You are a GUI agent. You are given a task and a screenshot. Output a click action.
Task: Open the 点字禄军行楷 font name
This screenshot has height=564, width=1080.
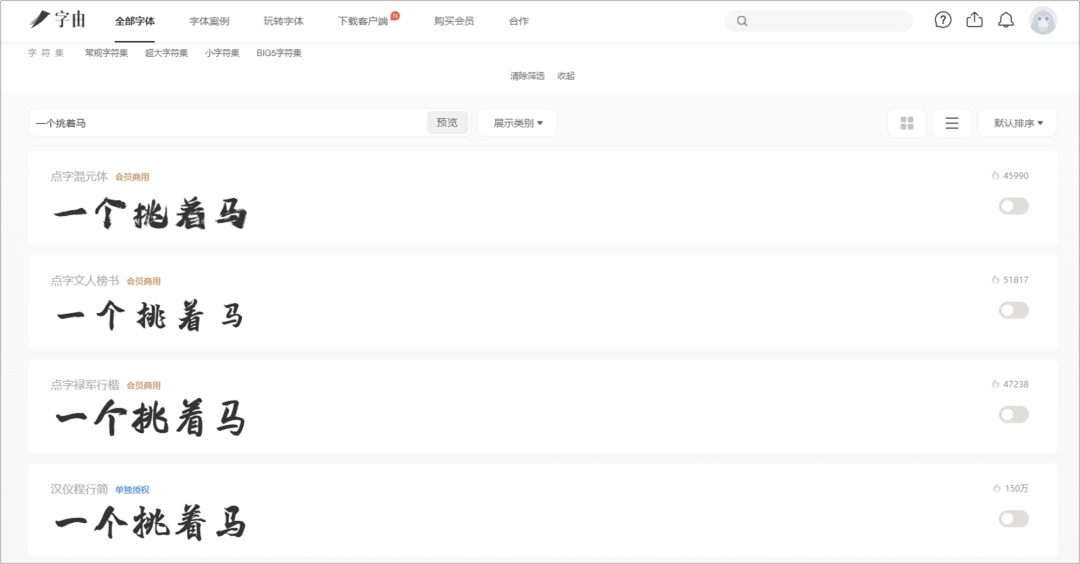point(85,385)
